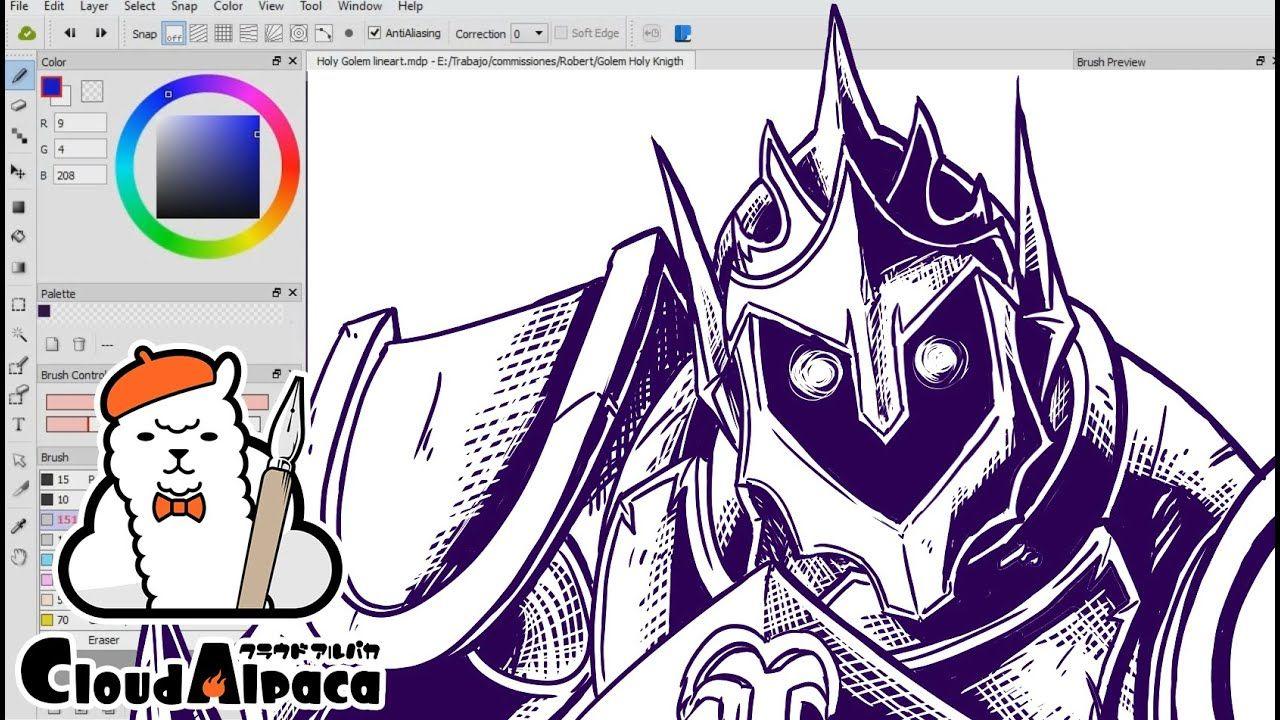This screenshot has width=1280, height=720.
Task: Enable grid crisscross snap
Action: coord(224,33)
